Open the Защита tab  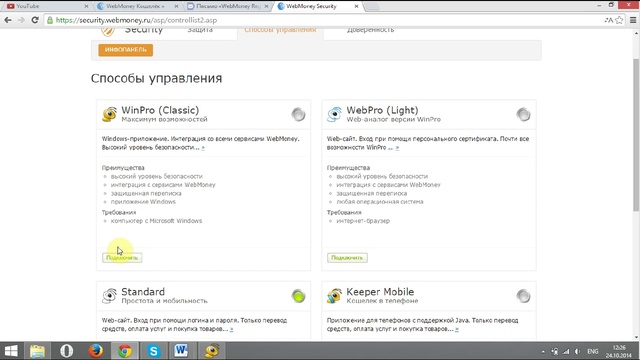tap(200, 30)
